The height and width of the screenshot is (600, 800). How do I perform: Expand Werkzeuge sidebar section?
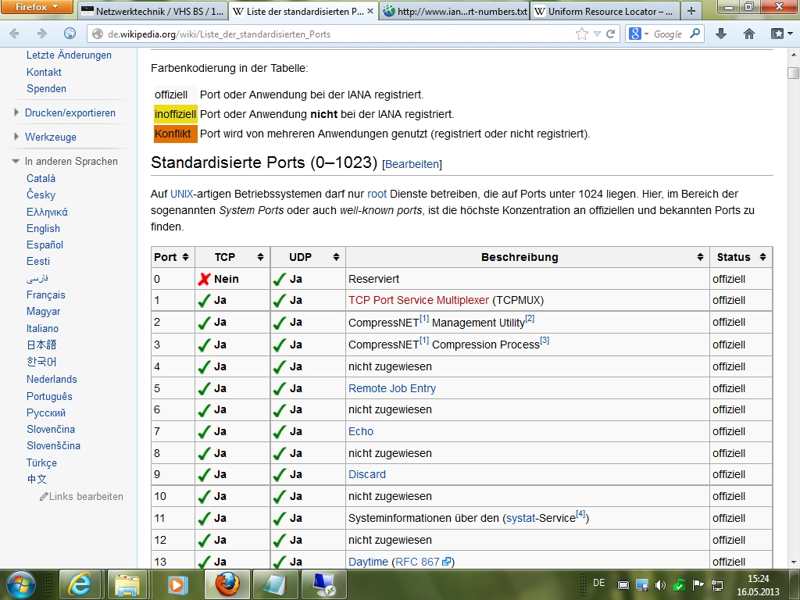tap(45, 137)
